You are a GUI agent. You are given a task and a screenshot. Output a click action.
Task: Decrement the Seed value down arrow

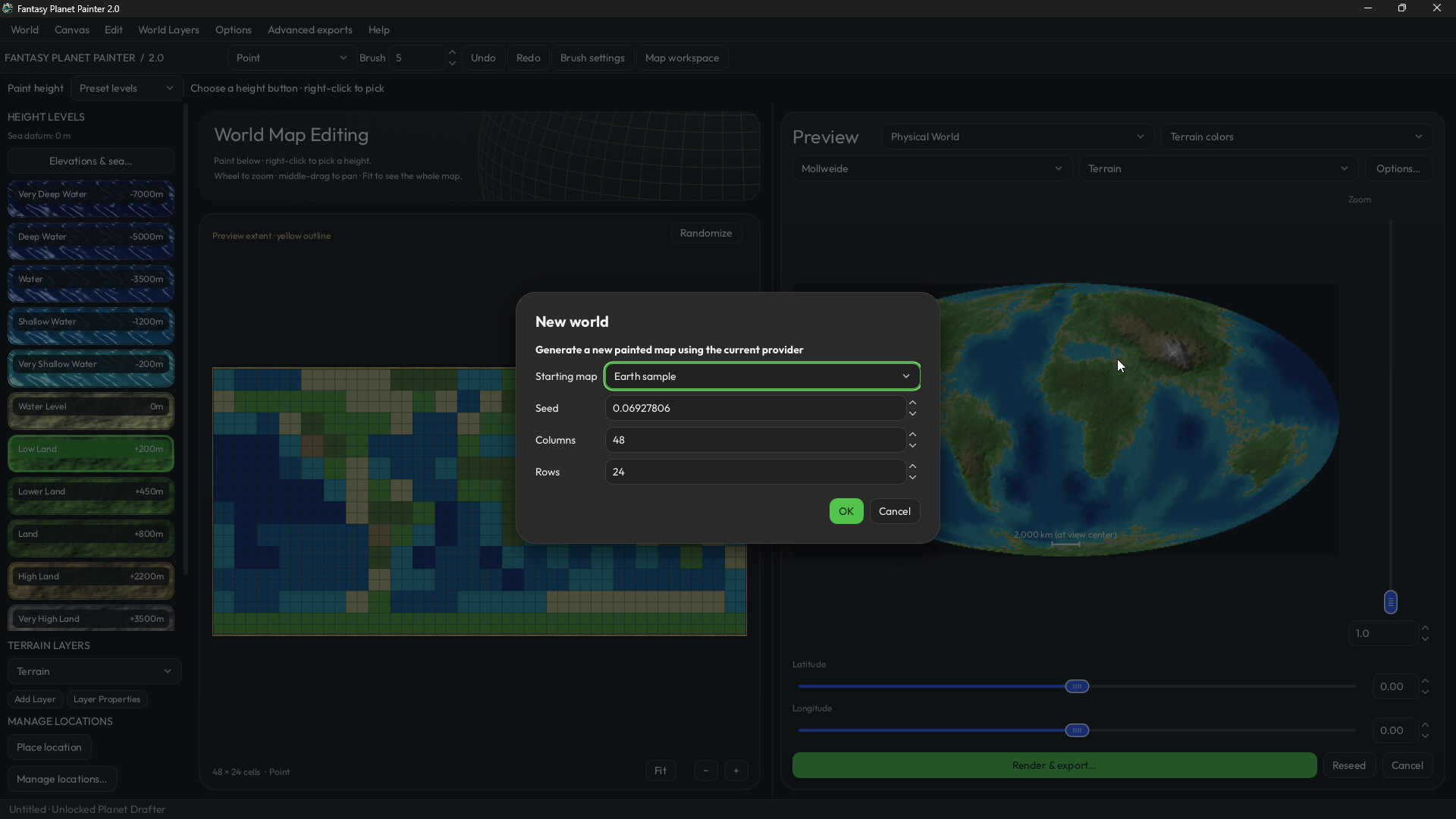[x=913, y=414]
